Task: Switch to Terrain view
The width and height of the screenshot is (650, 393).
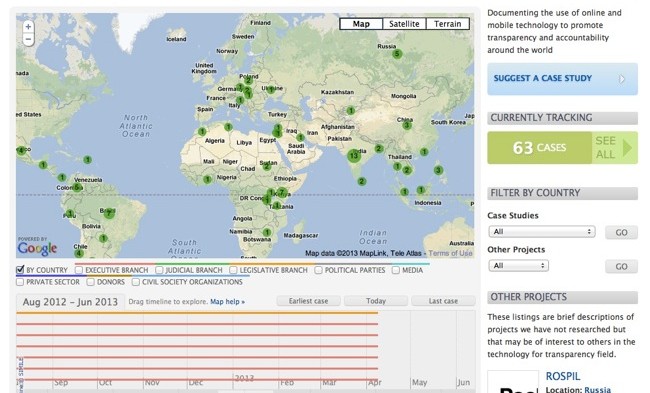Action: pos(448,24)
